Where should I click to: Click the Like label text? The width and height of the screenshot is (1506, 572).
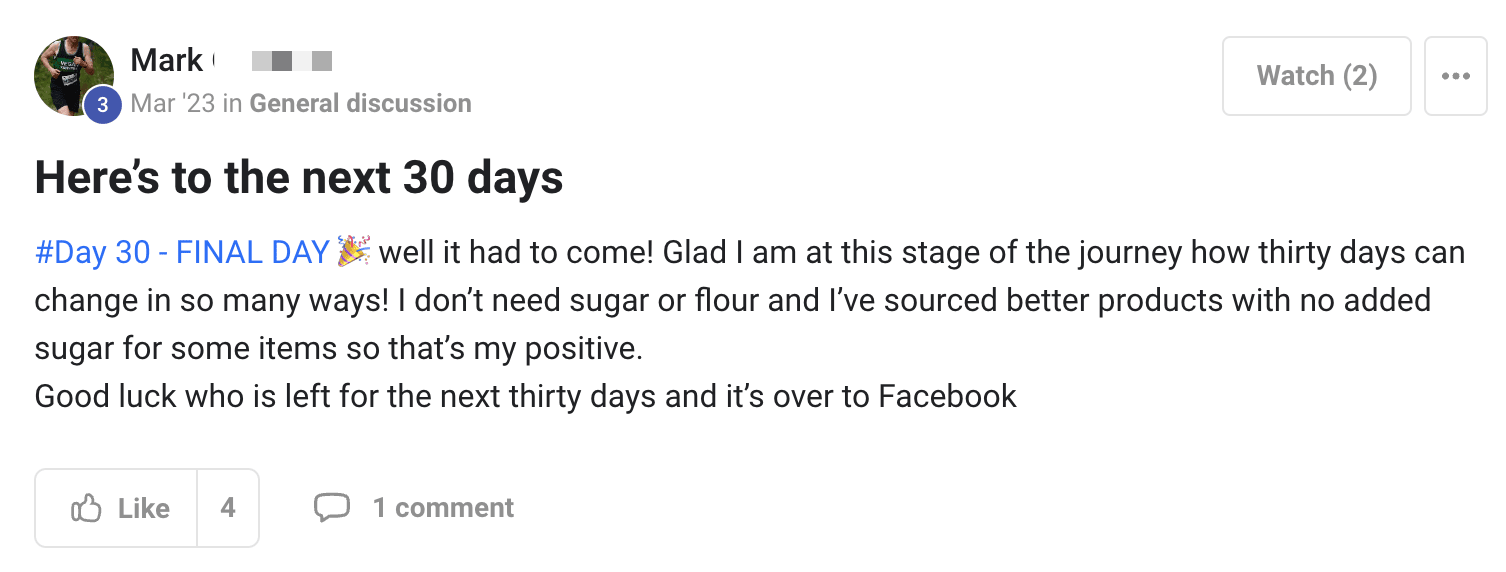tap(143, 508)
